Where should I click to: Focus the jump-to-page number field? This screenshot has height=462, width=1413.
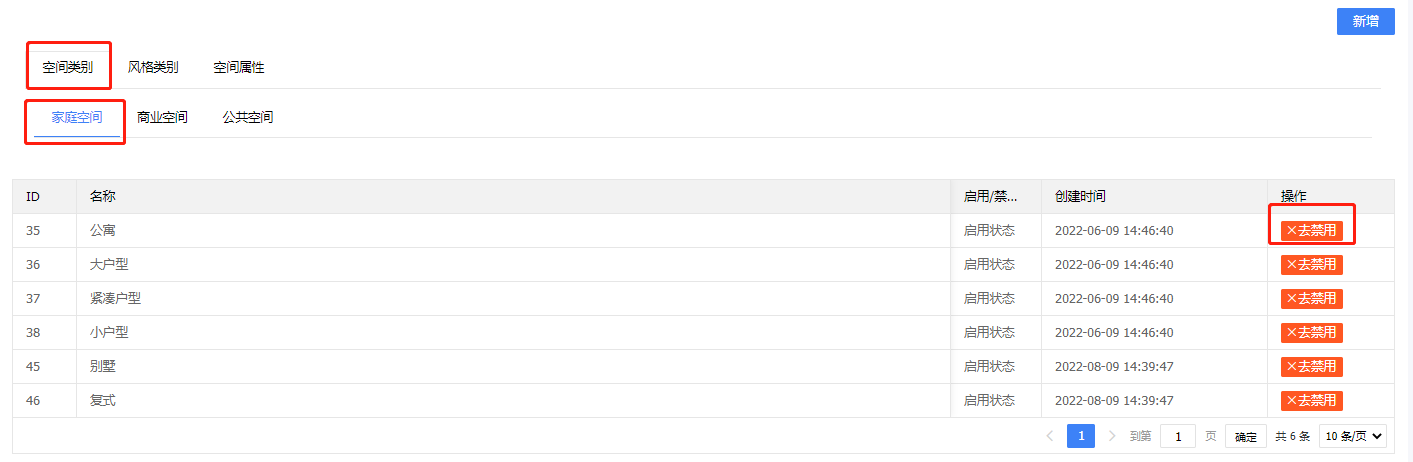pyautogui.click(x=1177, y=436)
